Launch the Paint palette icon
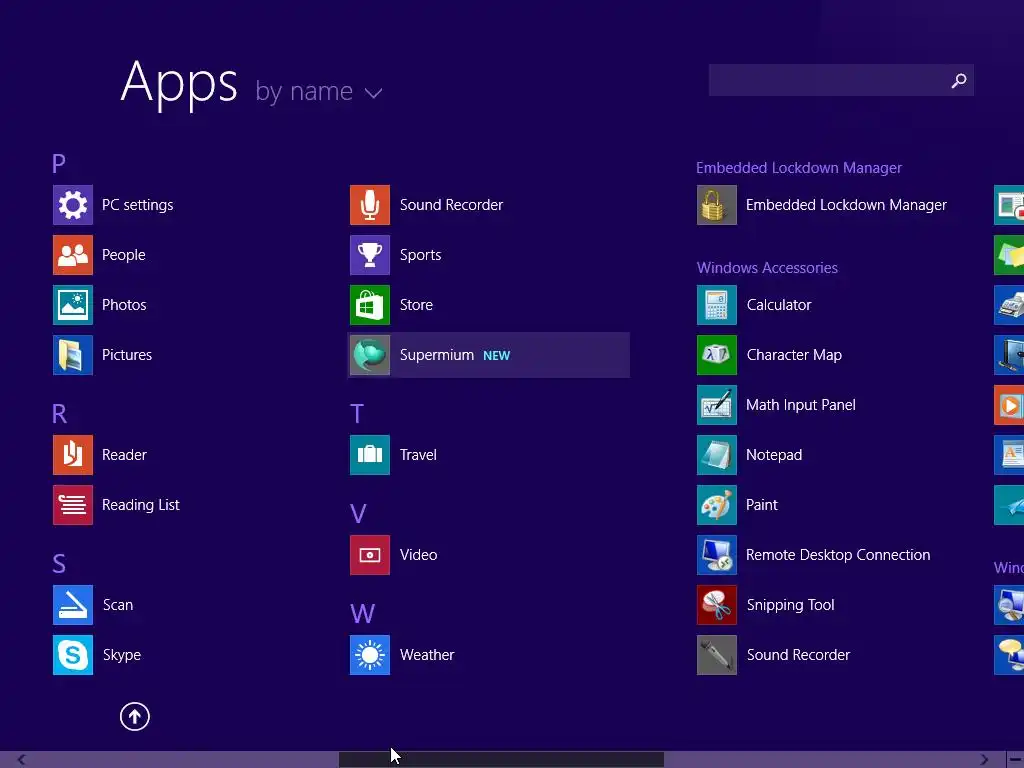The width and height of the screenshot is (1024, 768). click(x=716, y=505)
